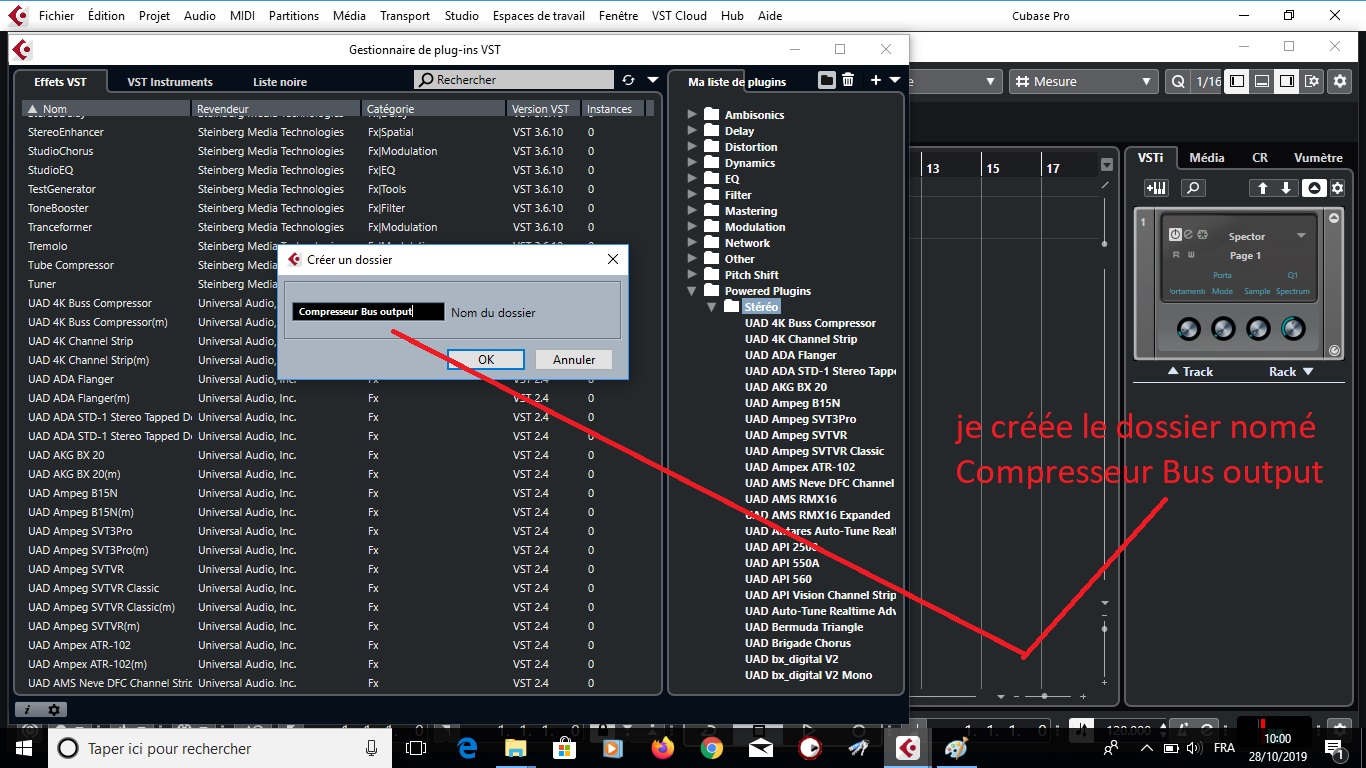Open the Transport menu

click(x=405, y=15)
